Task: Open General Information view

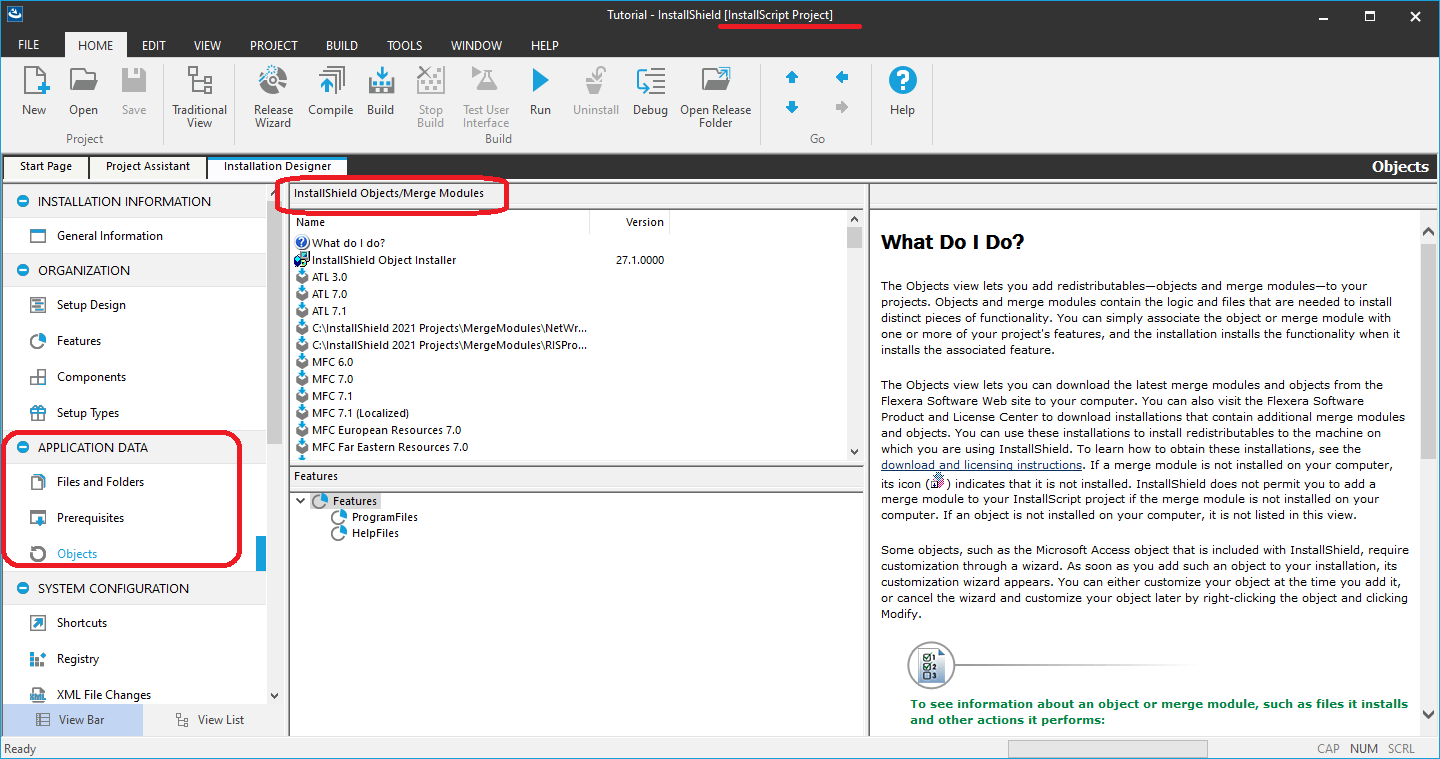Action: (x=110, y=236)
